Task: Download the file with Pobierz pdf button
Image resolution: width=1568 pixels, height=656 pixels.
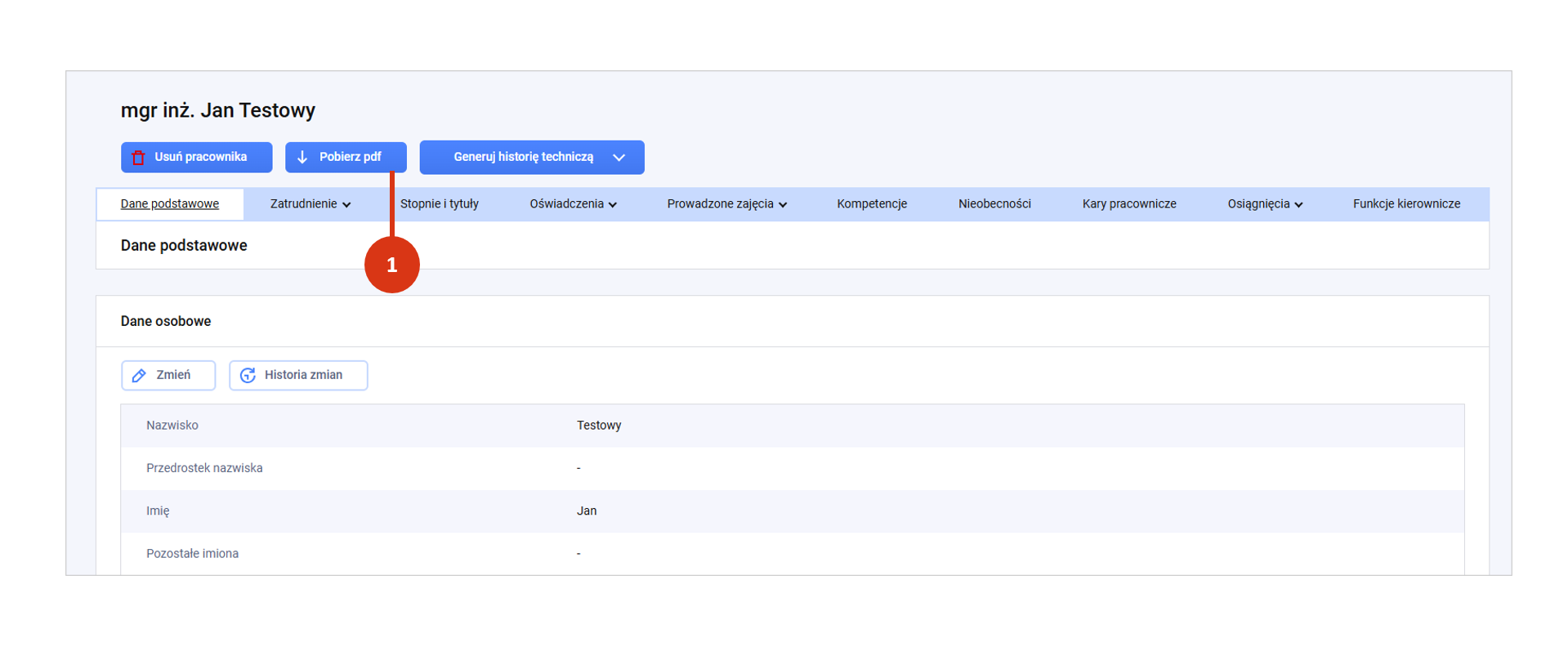Action: point(346,157)
